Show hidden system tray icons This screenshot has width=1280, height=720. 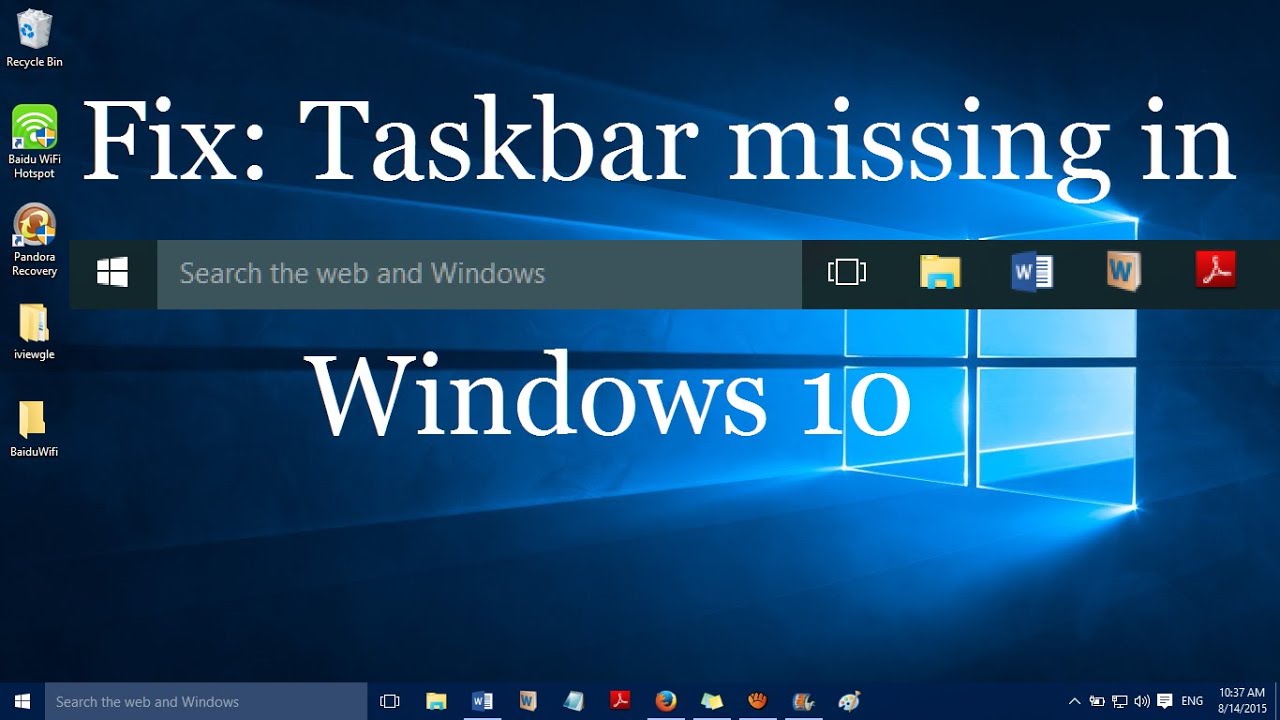(x=1075, y=701)
